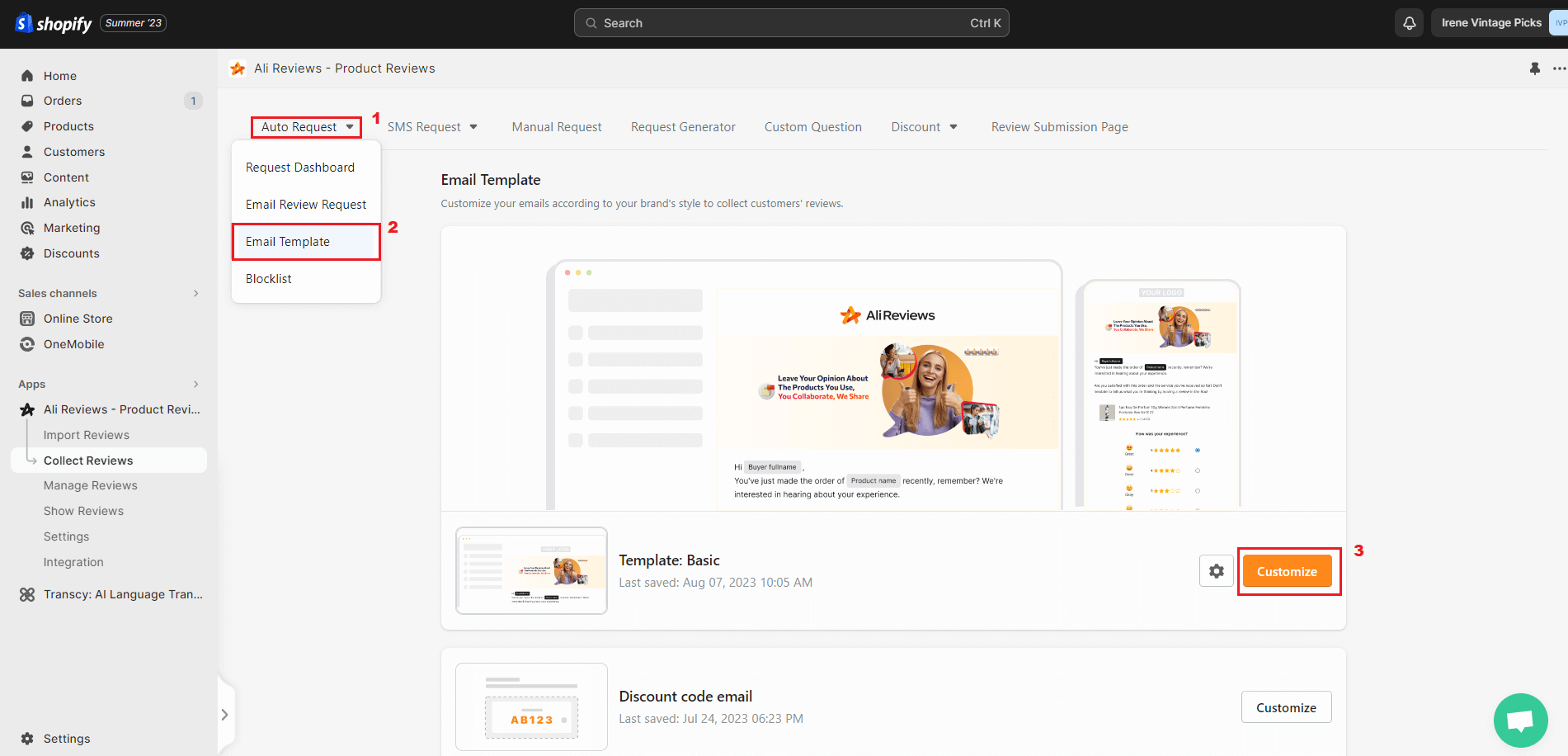Click 'Last saved: Aug 07, 2023 10:05 AM'
Image resolution: width=1568 pixels, height=756 pixels.
[715, 583]
